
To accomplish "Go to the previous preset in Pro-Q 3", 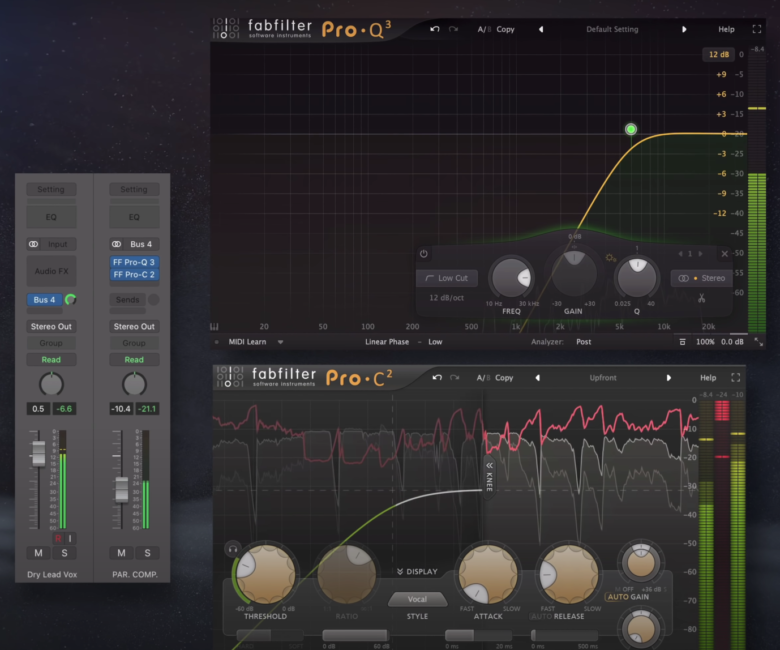I will click(541, 29).
